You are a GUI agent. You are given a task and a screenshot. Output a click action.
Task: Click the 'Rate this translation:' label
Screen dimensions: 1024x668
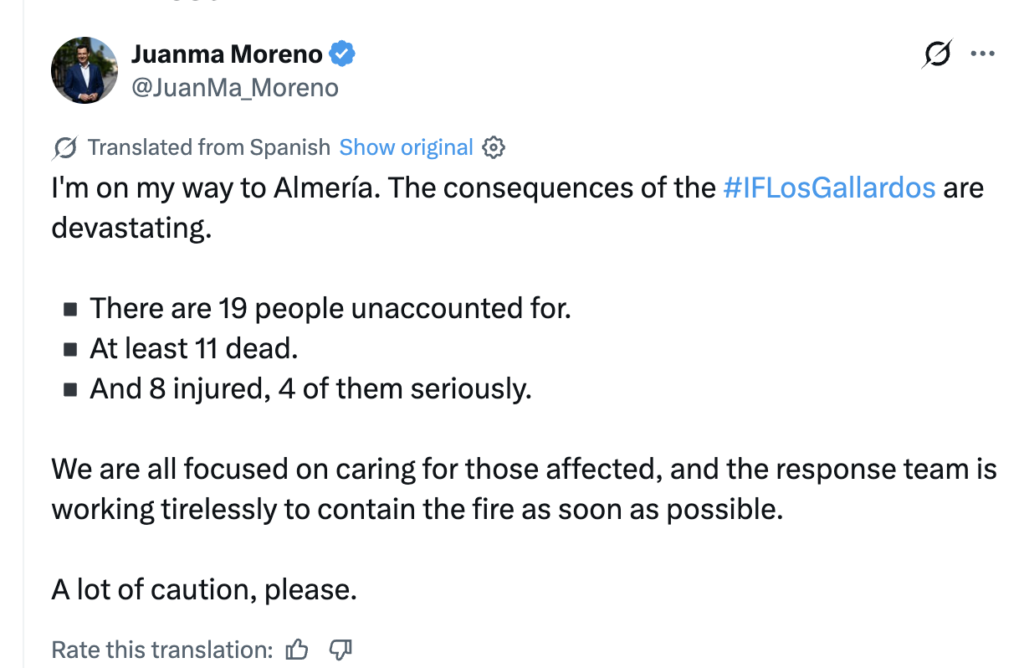click(162, 650)
